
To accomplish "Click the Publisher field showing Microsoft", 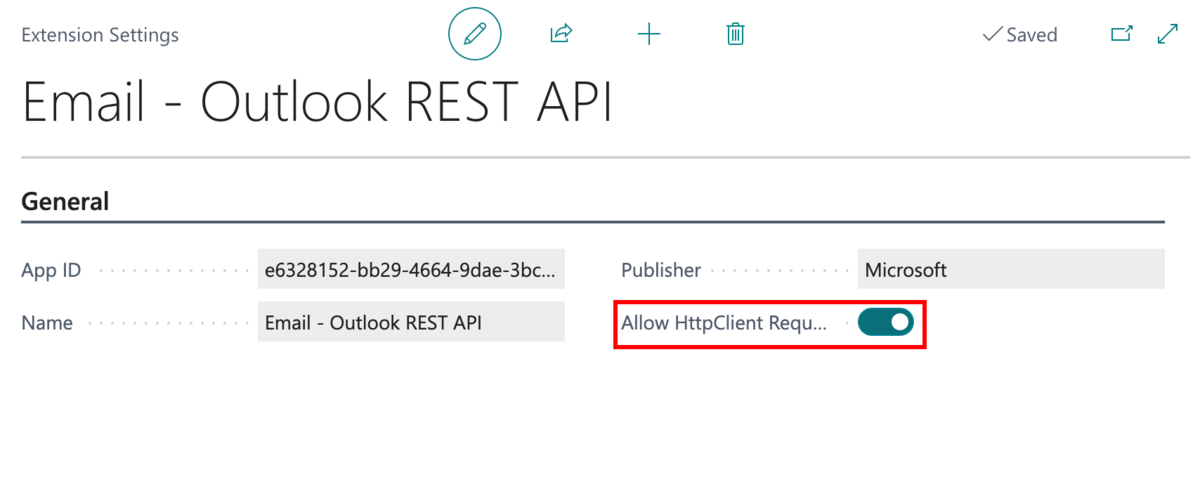I will 1011,269.
